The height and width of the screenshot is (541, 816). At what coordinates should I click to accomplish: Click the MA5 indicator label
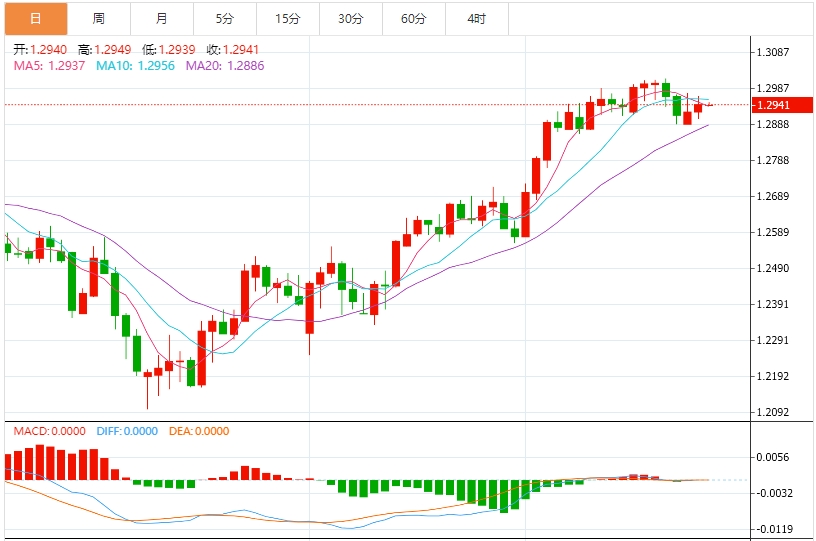click(49, 65)
